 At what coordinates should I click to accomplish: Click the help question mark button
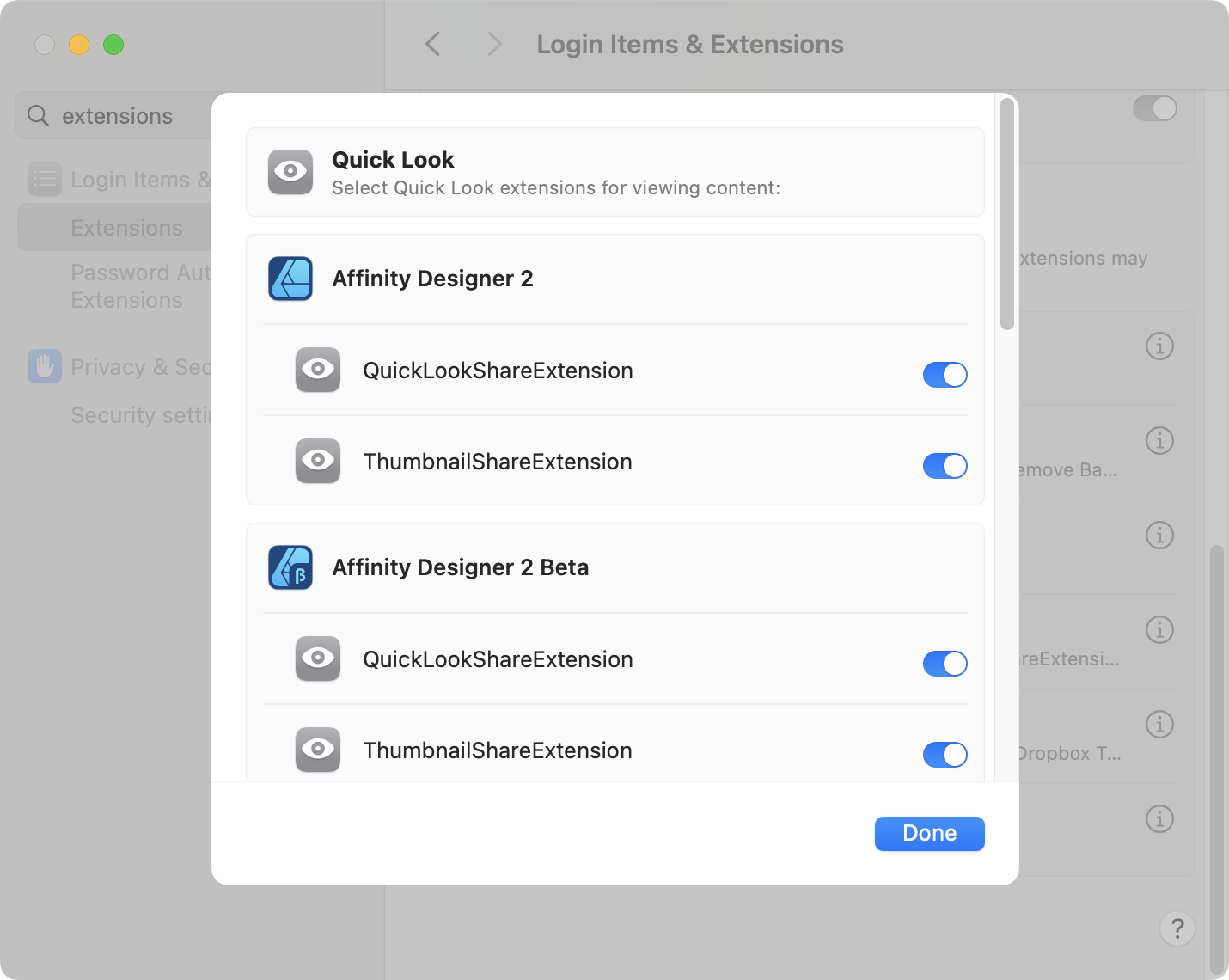pos(1177,928)
